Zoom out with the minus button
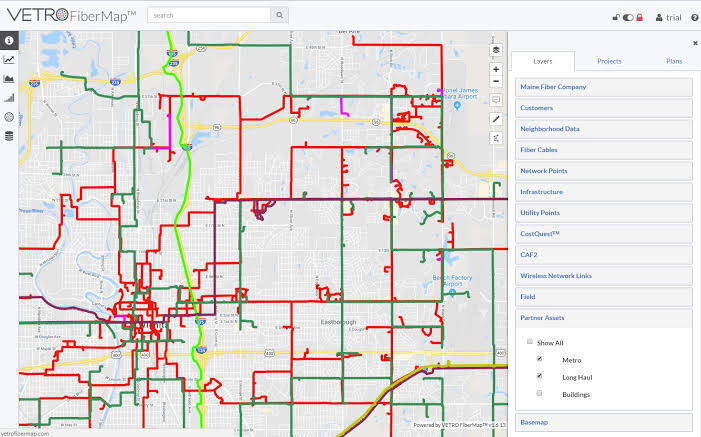Viewport: 701px width, 437px height. click(x=496, y=81)
